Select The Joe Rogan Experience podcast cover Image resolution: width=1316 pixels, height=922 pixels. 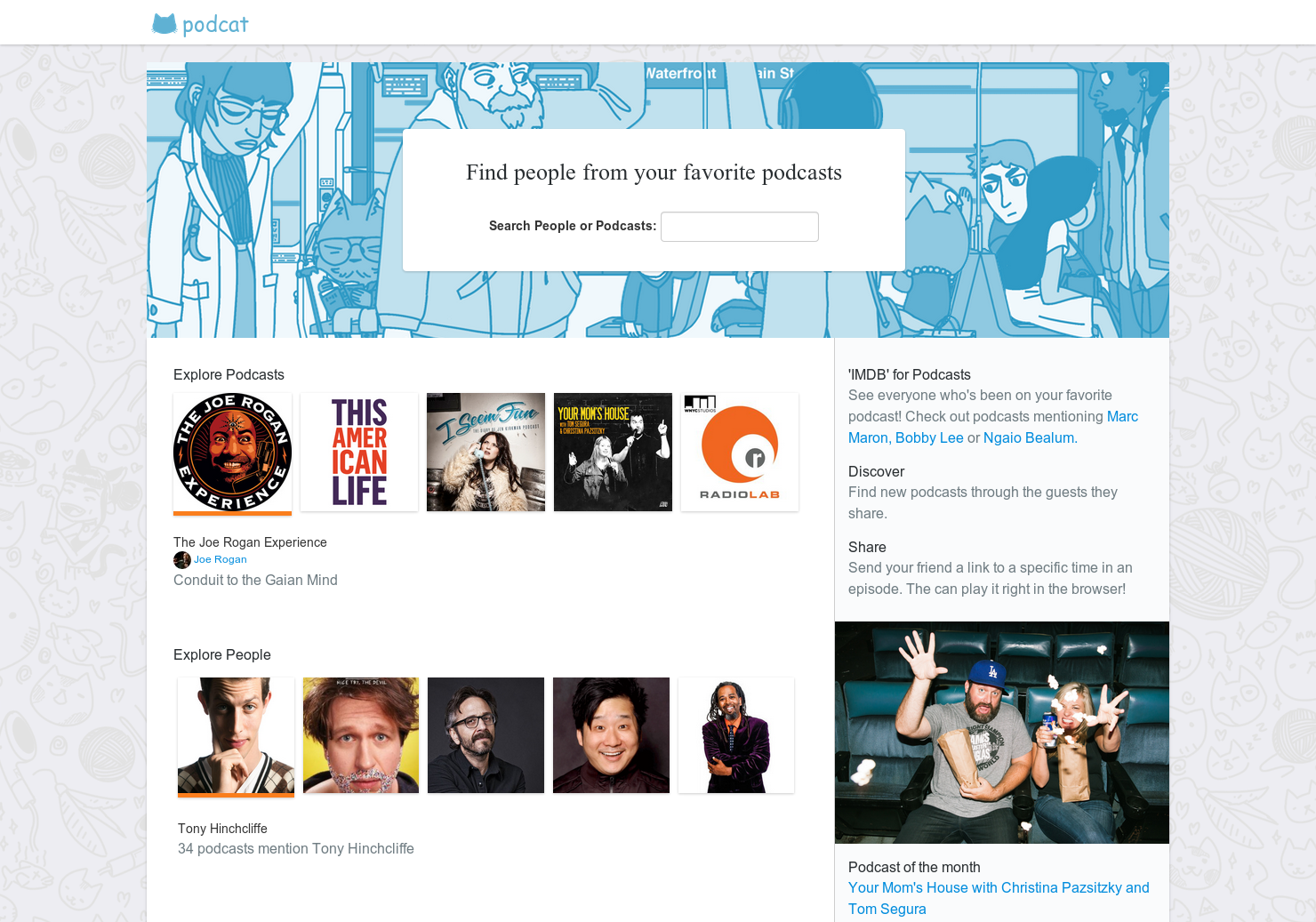(x=232, y=453)
